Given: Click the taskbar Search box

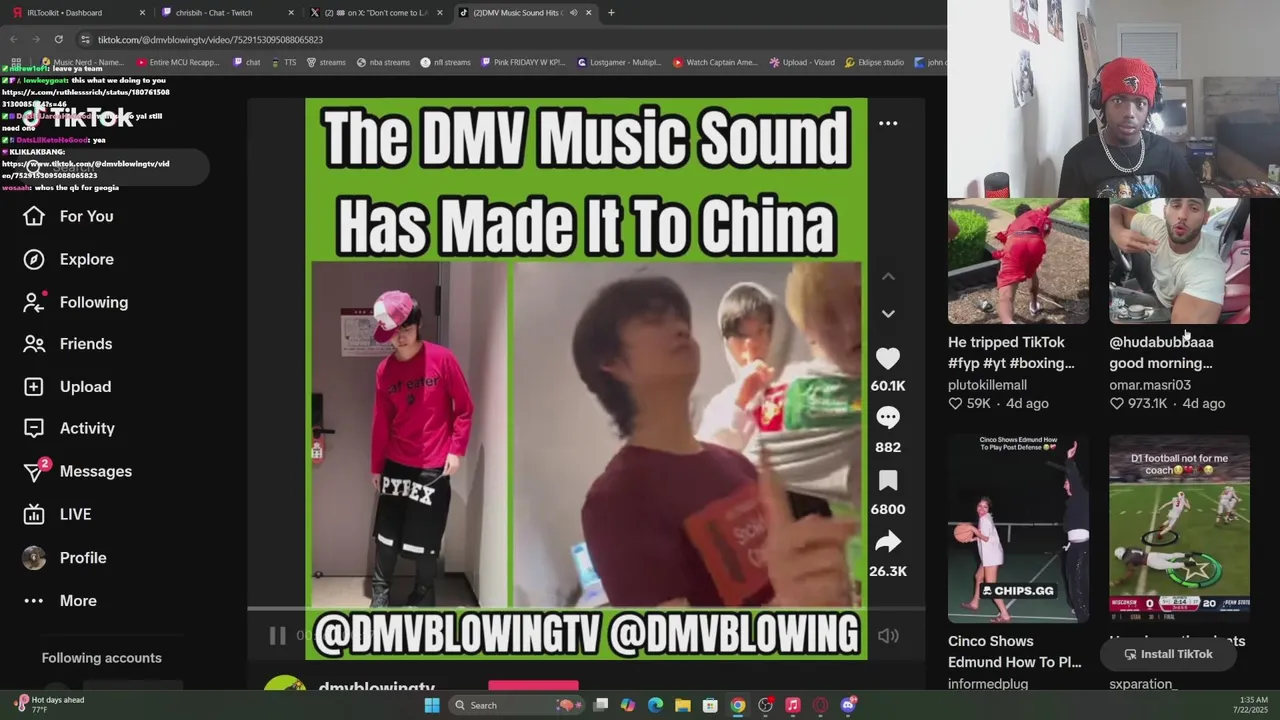Looking at the screenshot, I should coord(515,705).
